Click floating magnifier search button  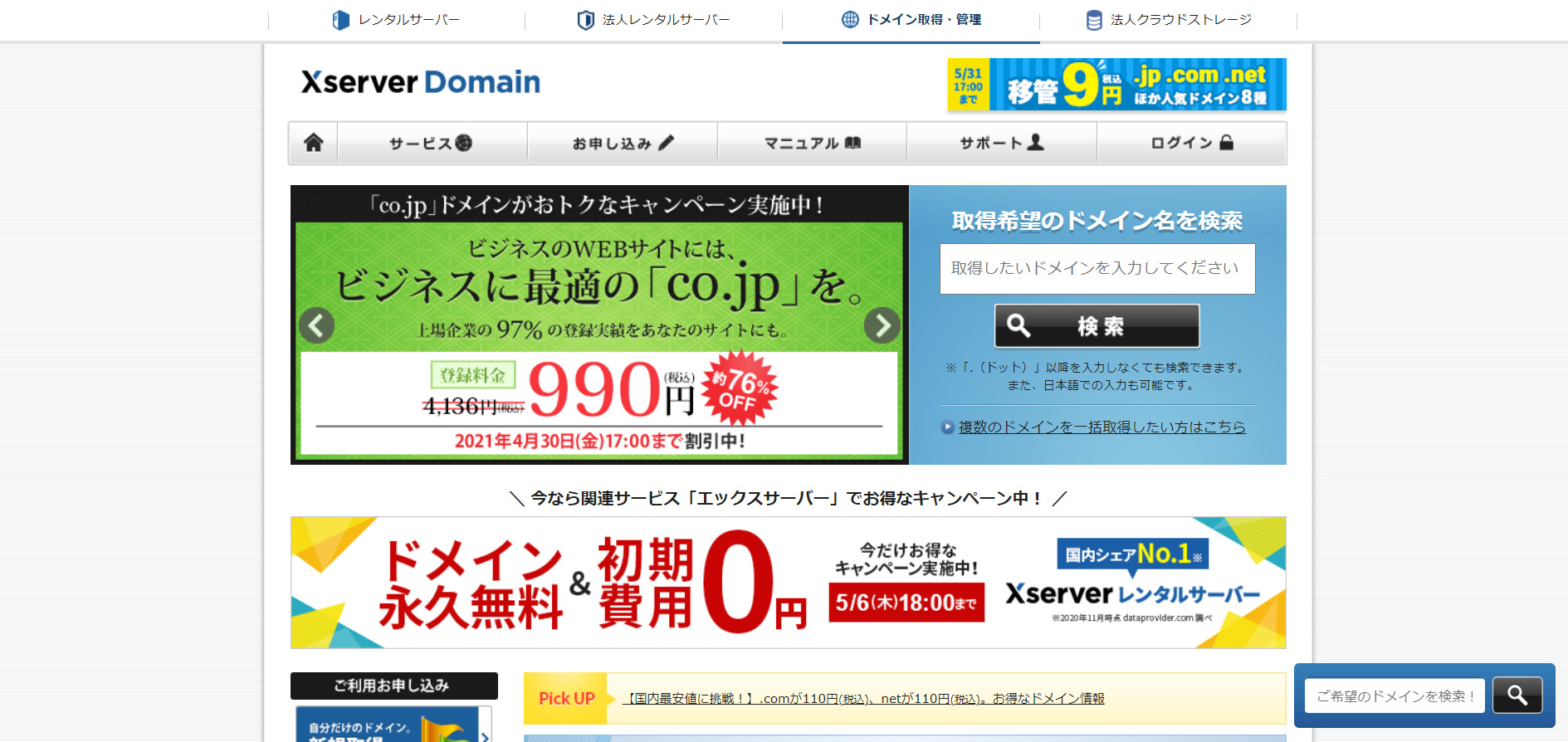(1517, 696)
